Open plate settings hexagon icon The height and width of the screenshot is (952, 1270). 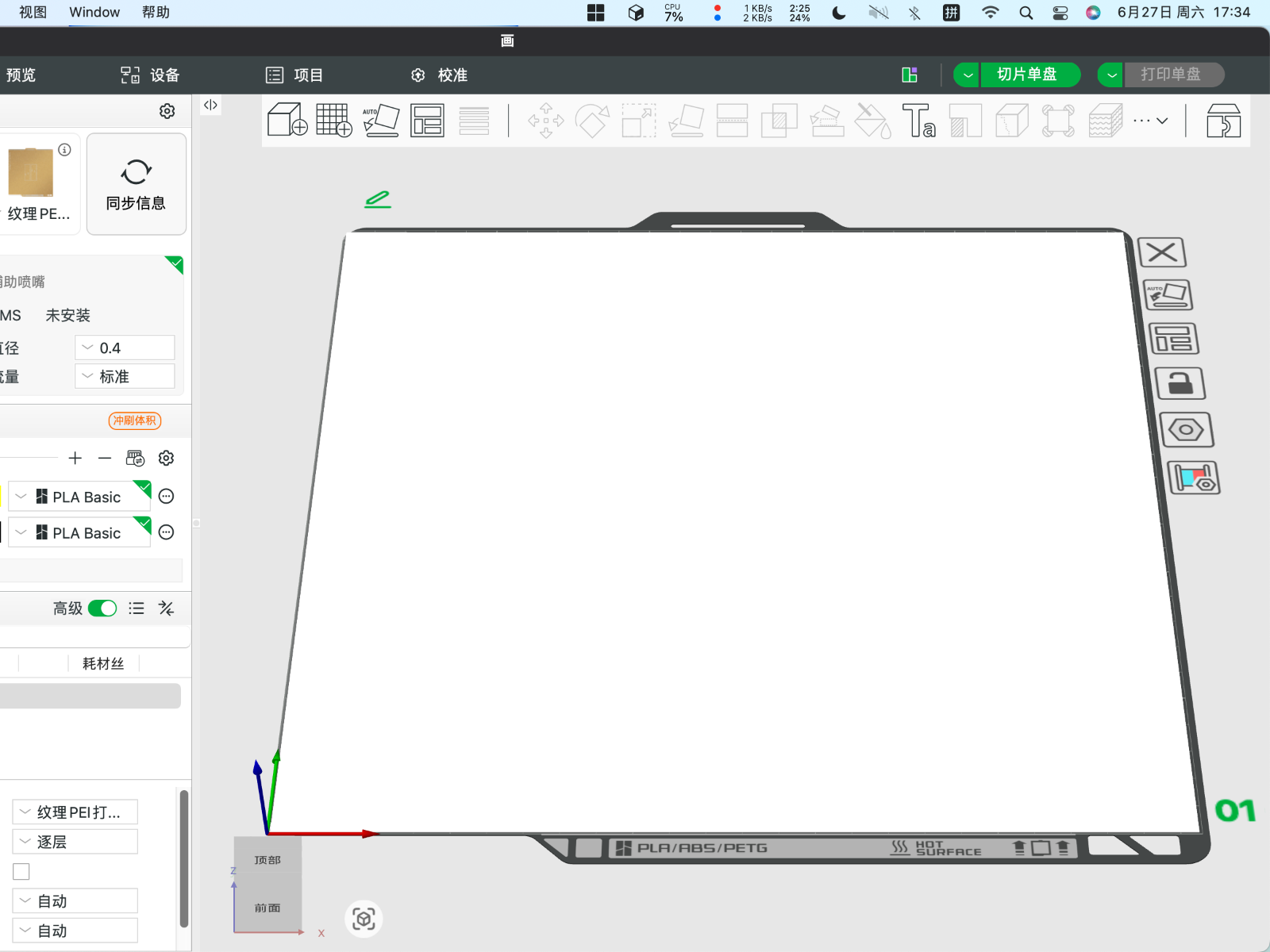pyautogui.click(x=1186, y=430)
